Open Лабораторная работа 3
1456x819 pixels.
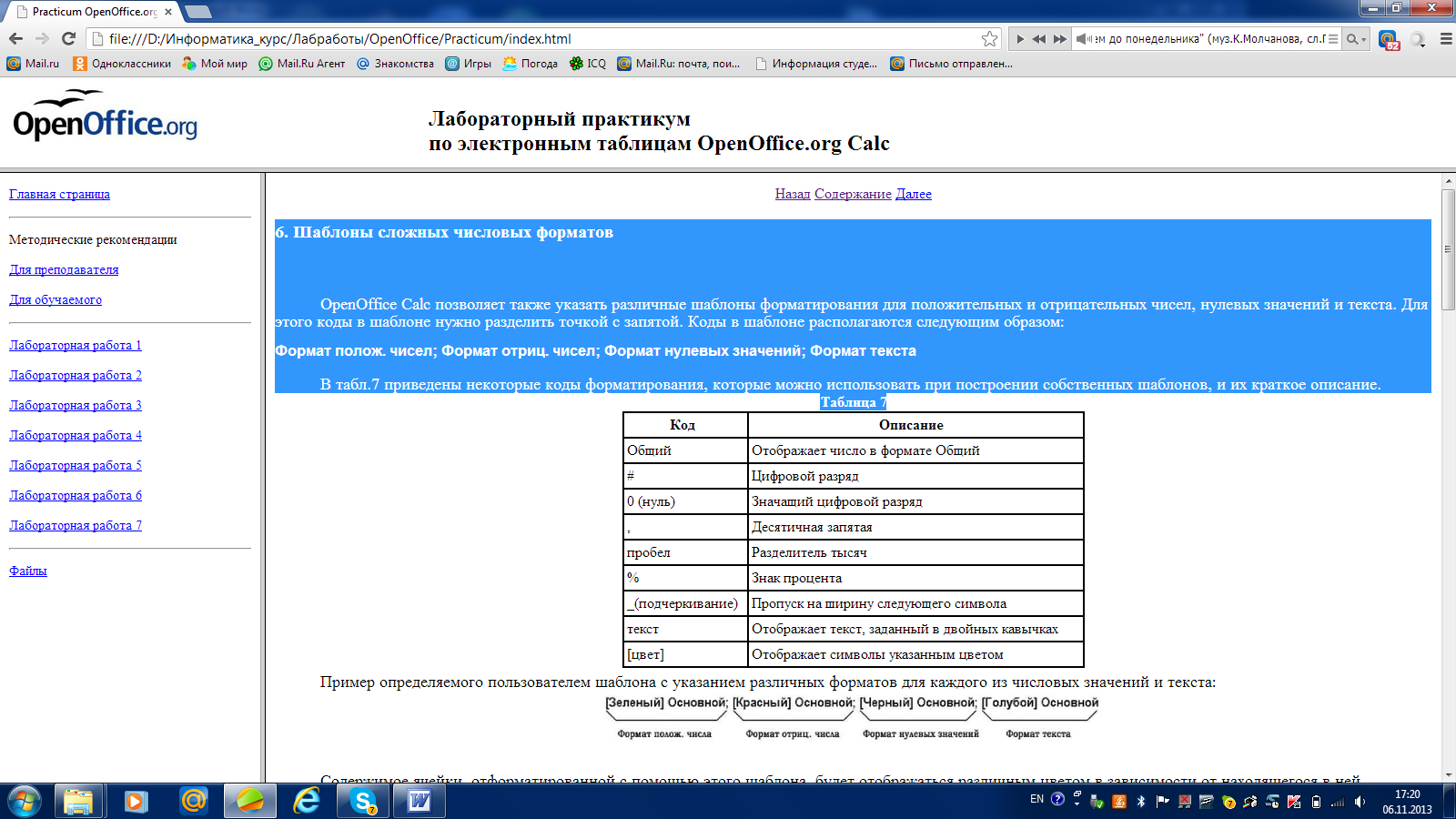point(76,405)
